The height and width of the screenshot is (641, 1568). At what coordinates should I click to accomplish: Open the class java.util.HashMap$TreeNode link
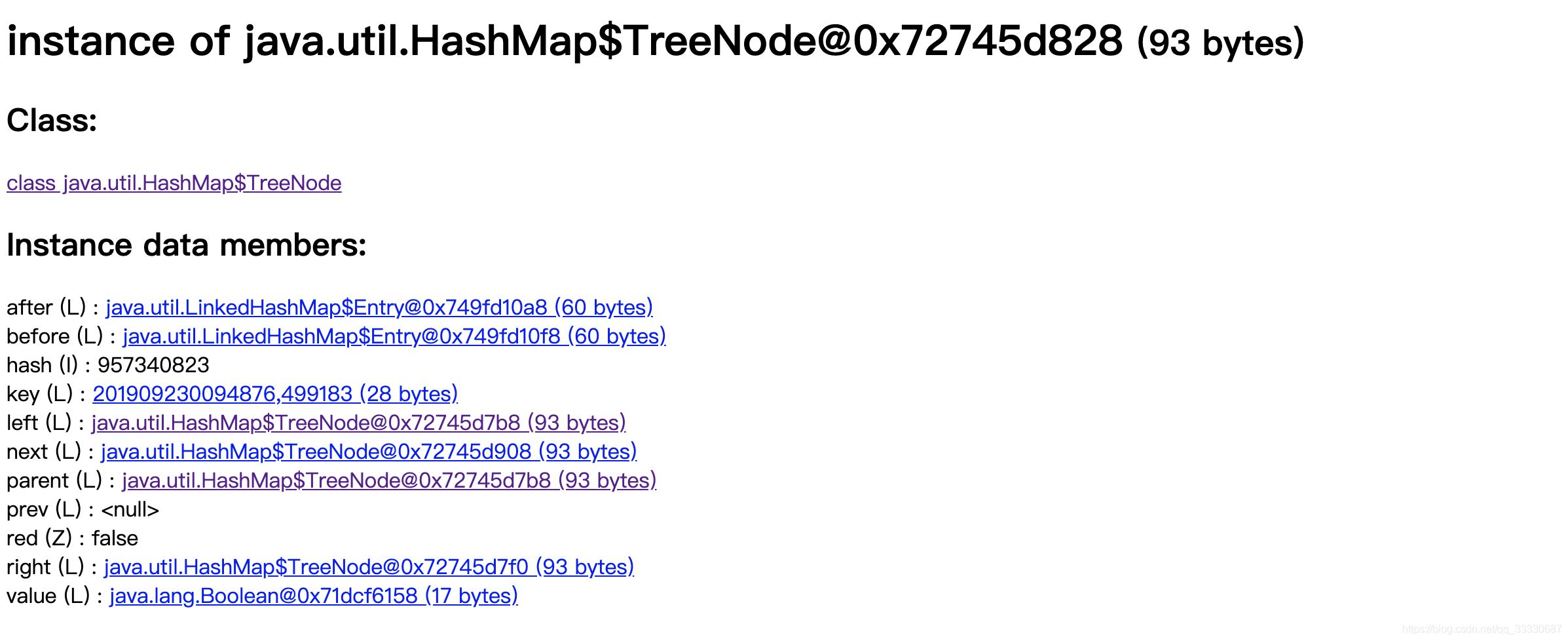point(174,183)
